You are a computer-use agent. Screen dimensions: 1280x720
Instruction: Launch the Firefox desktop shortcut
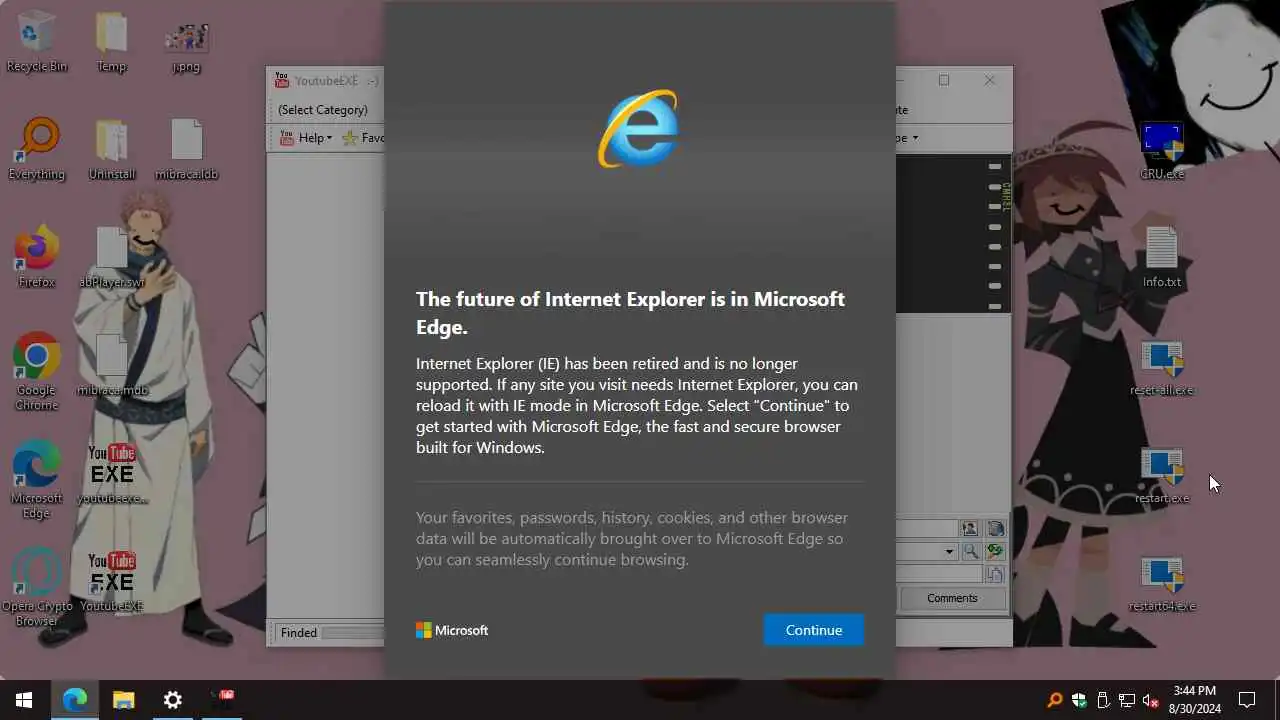[37, 258]
